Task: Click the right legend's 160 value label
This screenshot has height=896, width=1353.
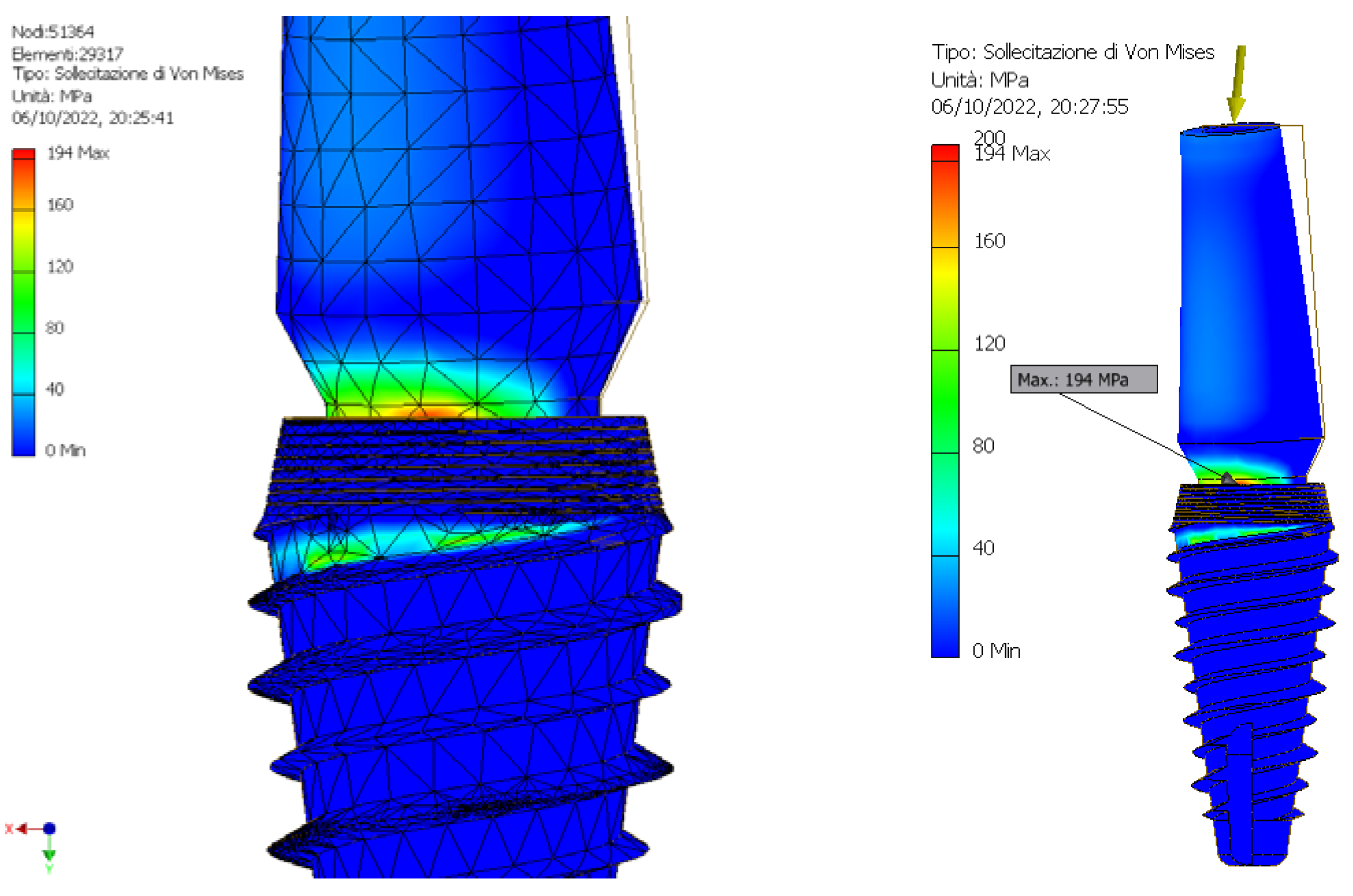Action: point(989,241)
